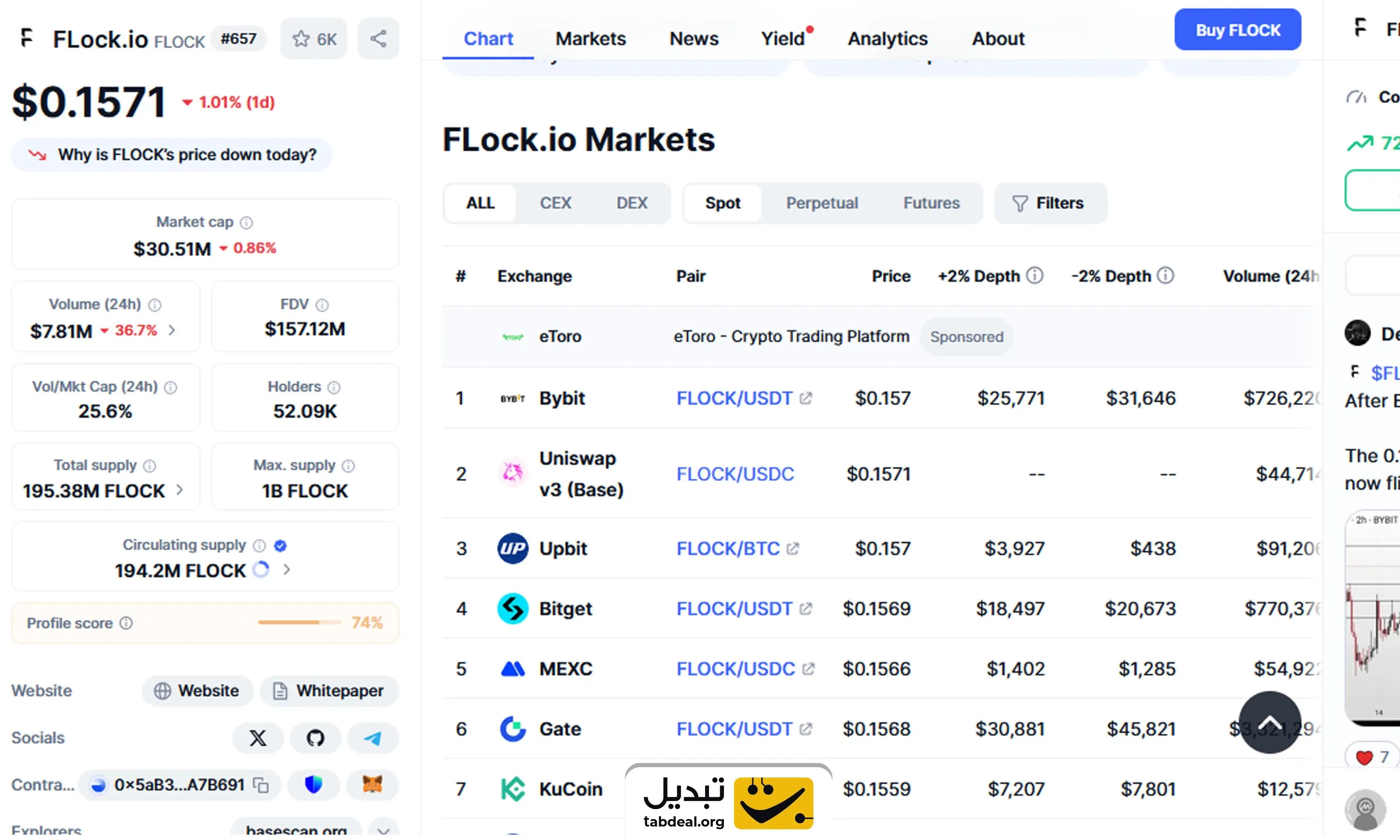Viewport: 1400px width, 840px height.
Task: Click the MEXC exchange logo
Action: tap(513, 669)
